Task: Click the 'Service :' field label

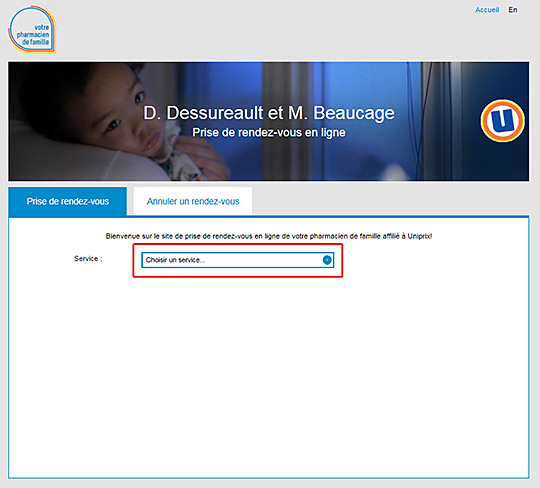Action: (88, 259)
